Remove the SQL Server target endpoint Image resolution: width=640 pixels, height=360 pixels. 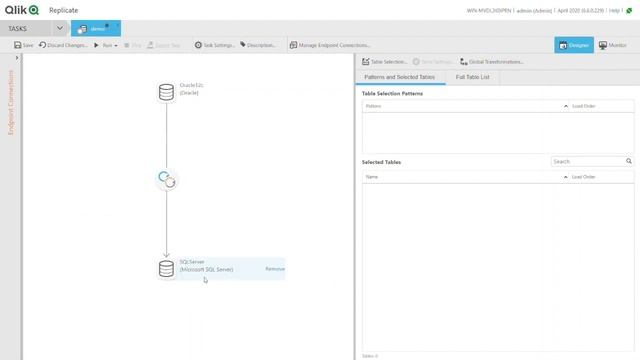click(275, 269)
